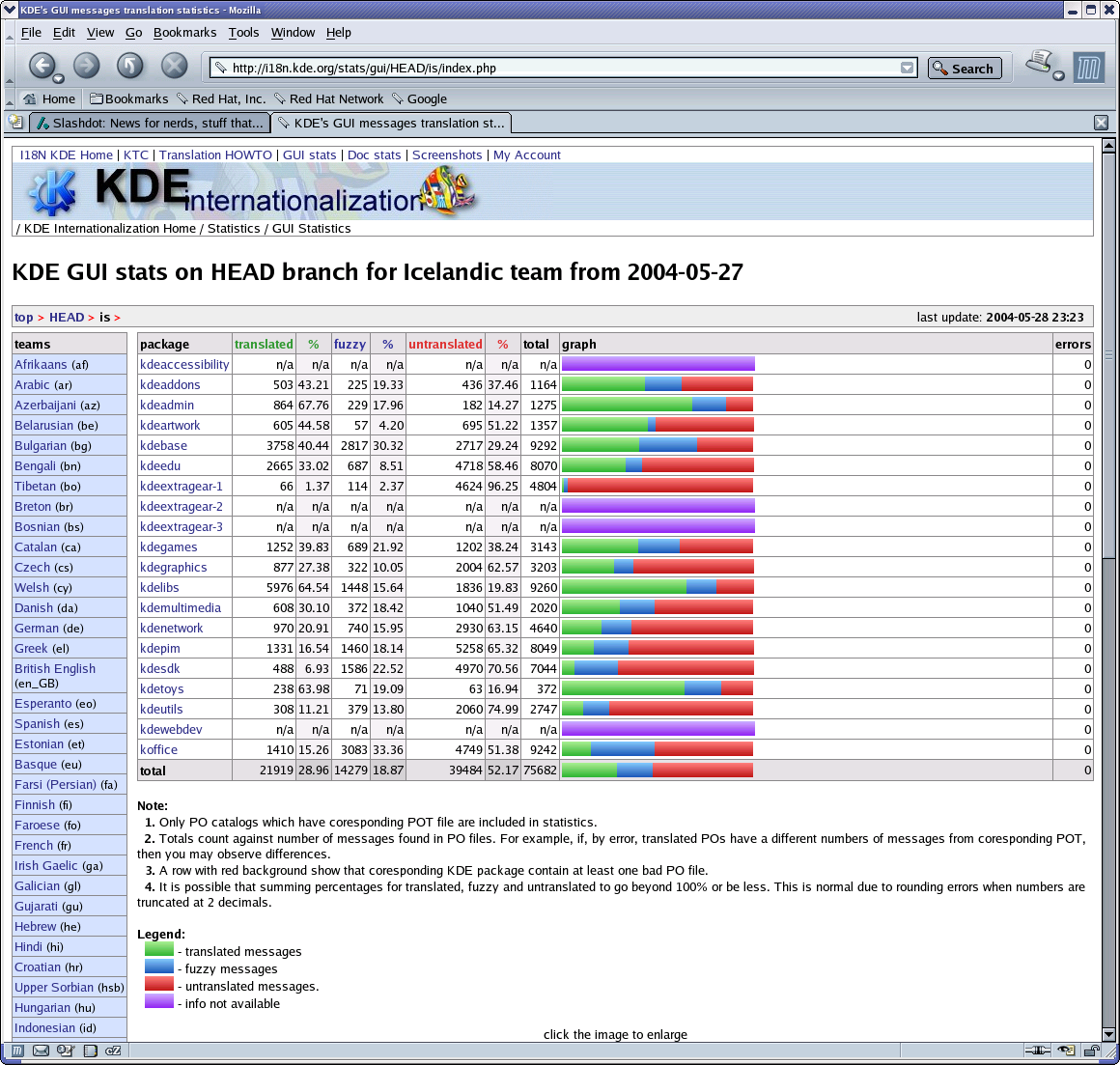Open Composer from the status bar icon
The image size is (1120, 1065).
tap(66, 1051)
